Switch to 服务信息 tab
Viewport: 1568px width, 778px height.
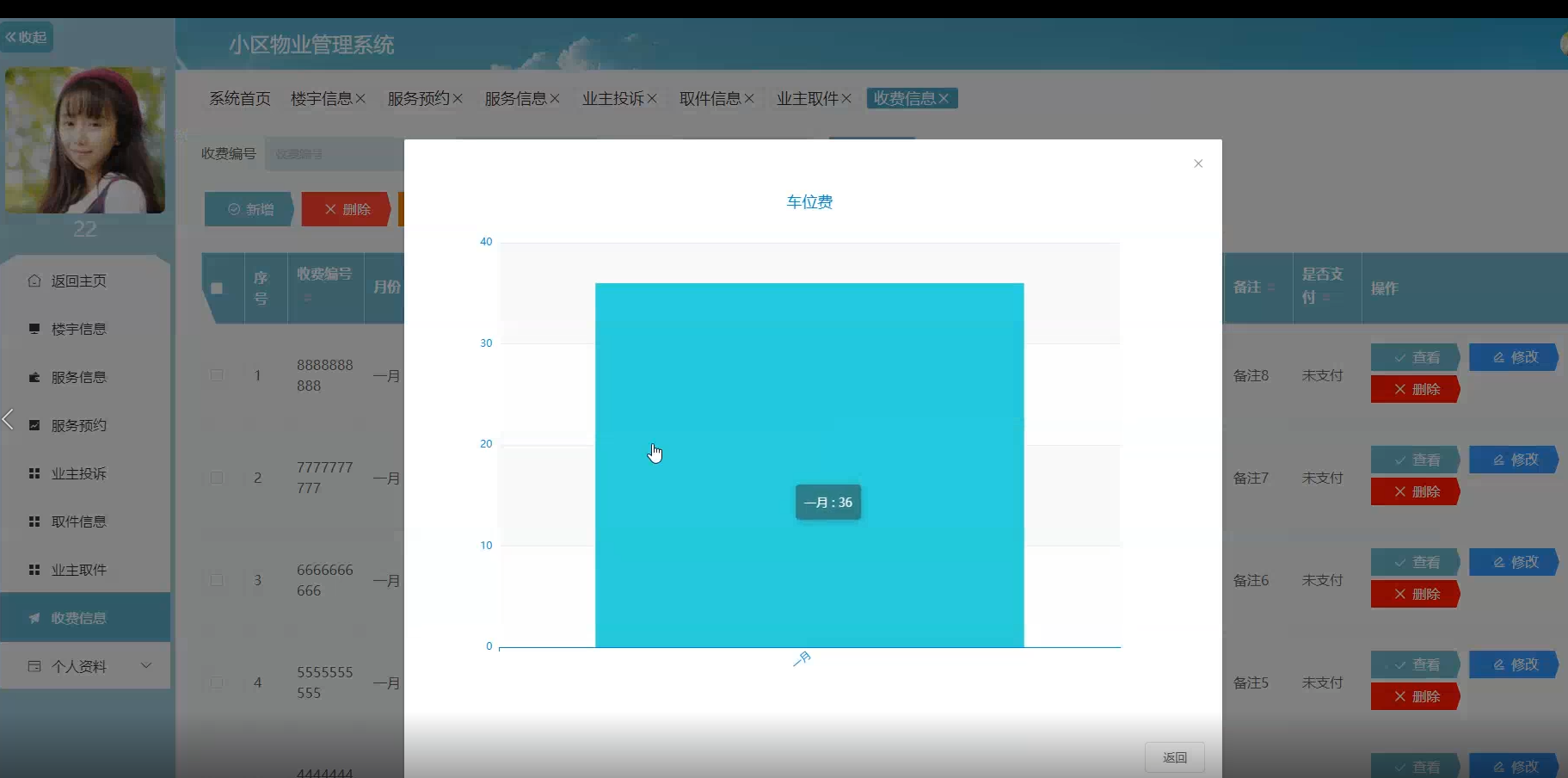[516, 99]
